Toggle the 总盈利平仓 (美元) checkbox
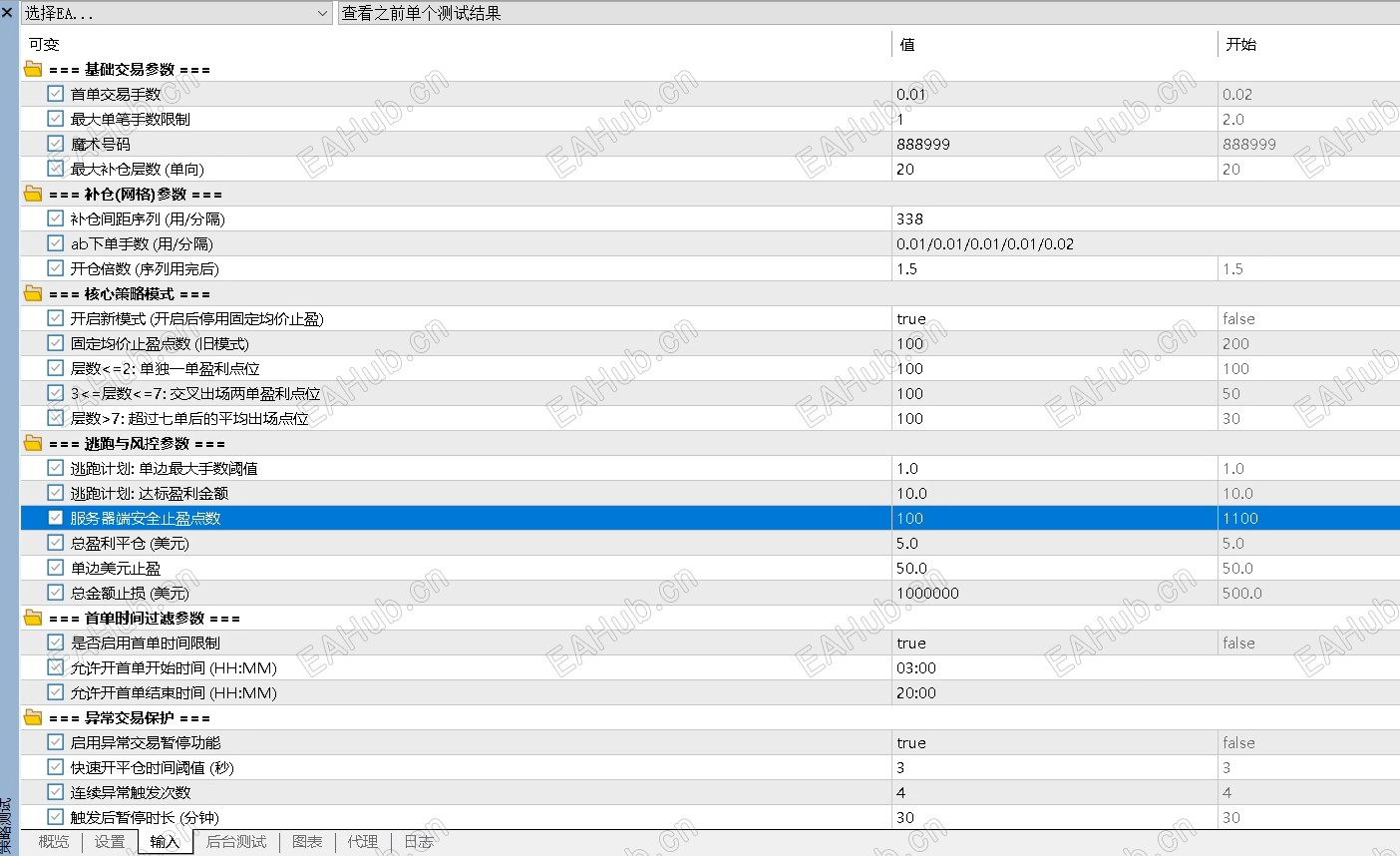 click(x=56, y=543)
